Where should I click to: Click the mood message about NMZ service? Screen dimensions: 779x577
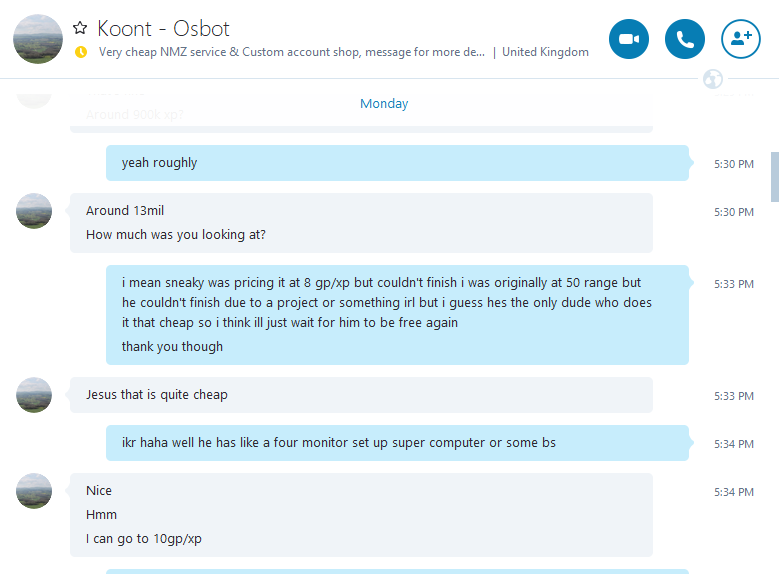(x=292, y=52)
